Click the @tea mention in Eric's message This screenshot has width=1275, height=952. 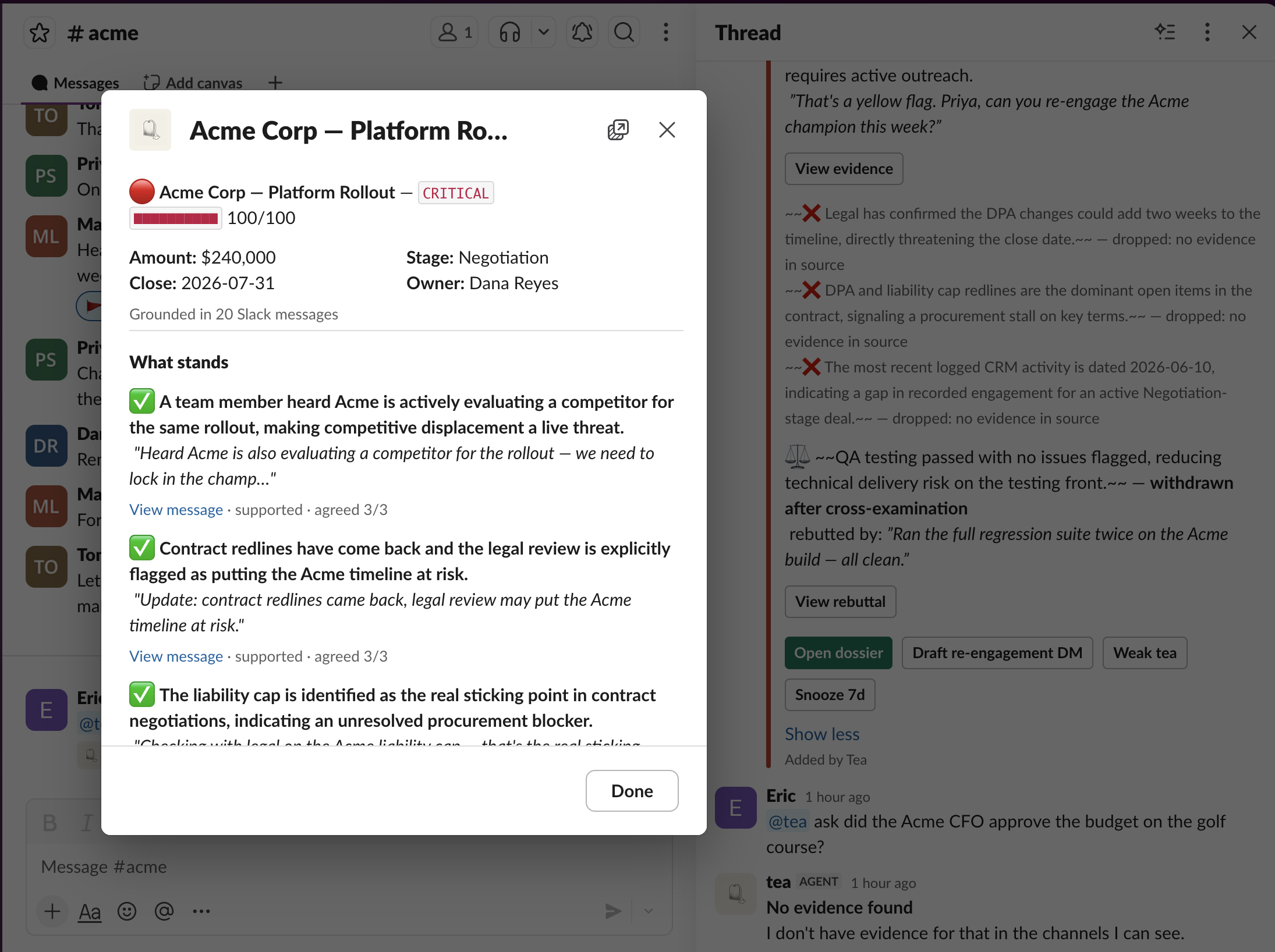click(788, 822)
